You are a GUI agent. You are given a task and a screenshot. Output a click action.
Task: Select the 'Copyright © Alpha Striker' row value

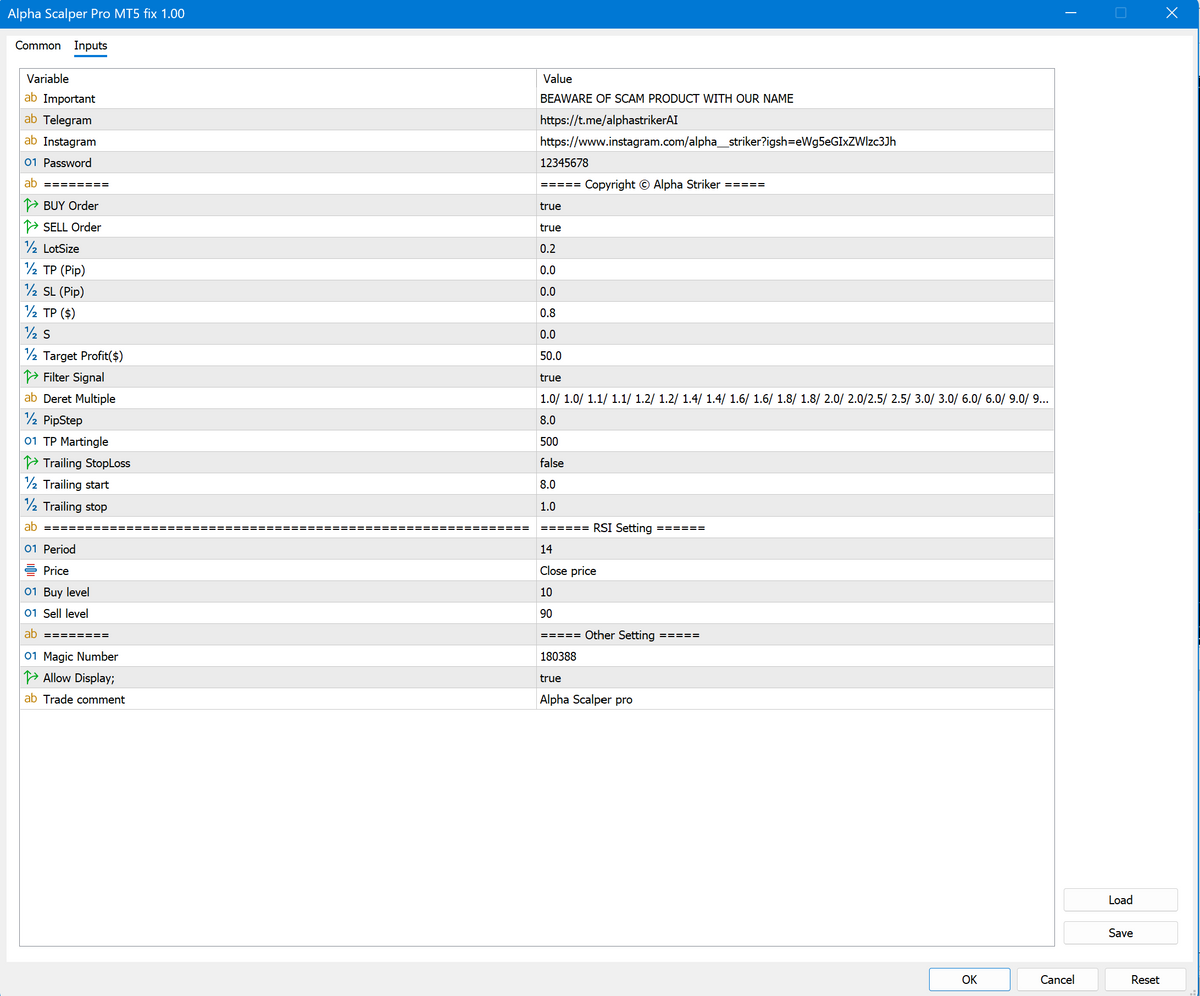(x=795, y=185)
